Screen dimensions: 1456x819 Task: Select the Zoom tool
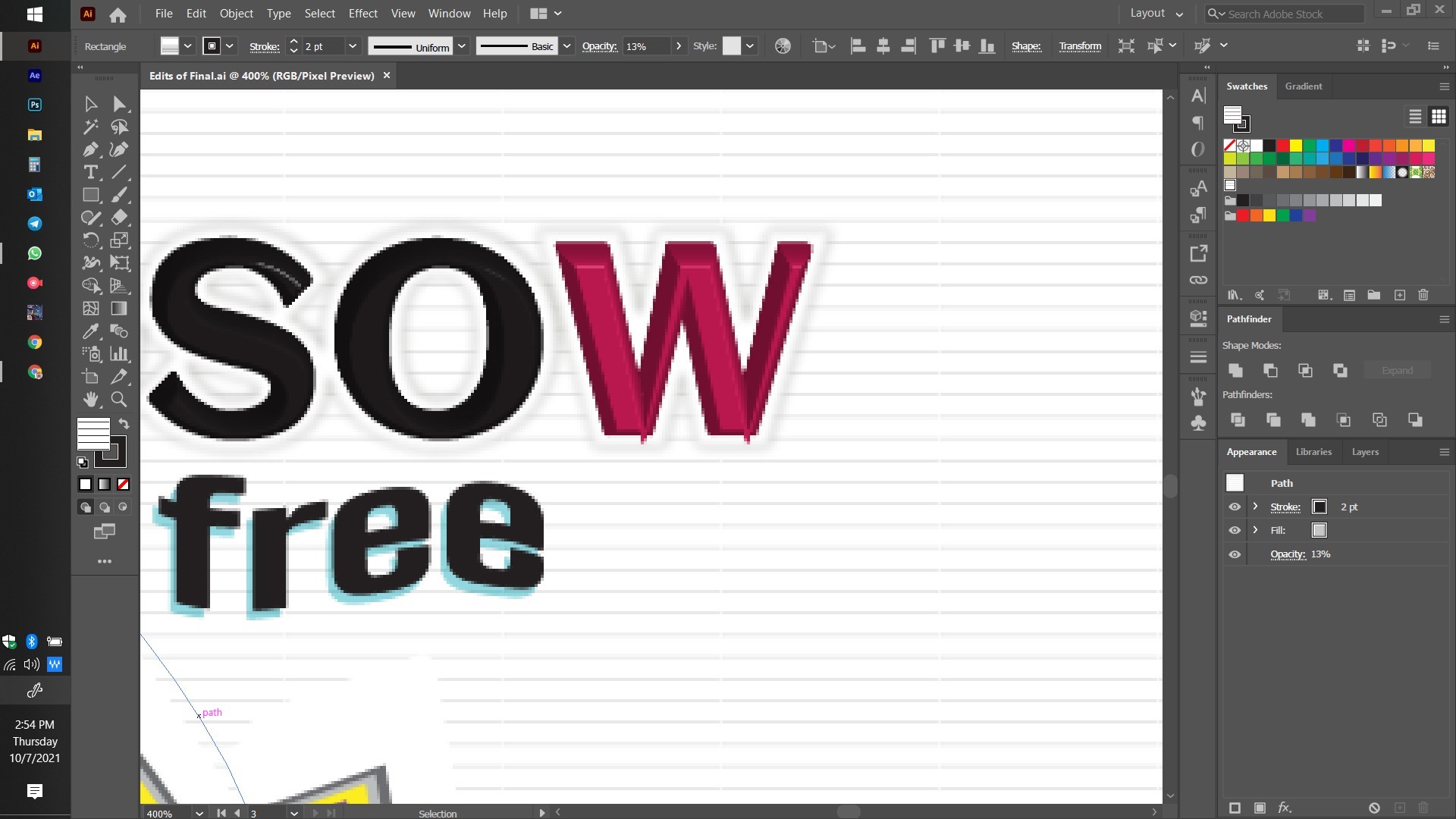pyautogui.click(x=119, y=400)
